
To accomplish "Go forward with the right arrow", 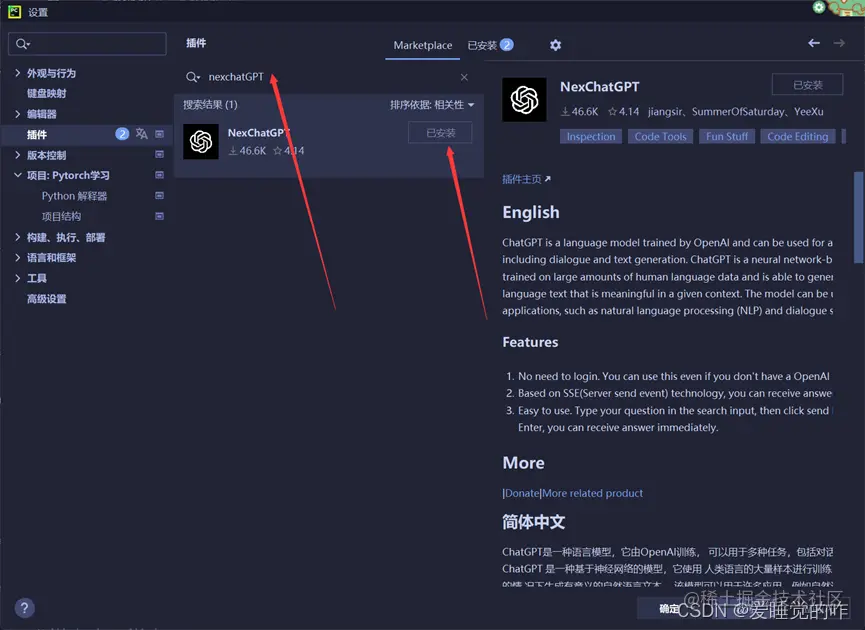I will pyautogui.click(x=839, y=43).
